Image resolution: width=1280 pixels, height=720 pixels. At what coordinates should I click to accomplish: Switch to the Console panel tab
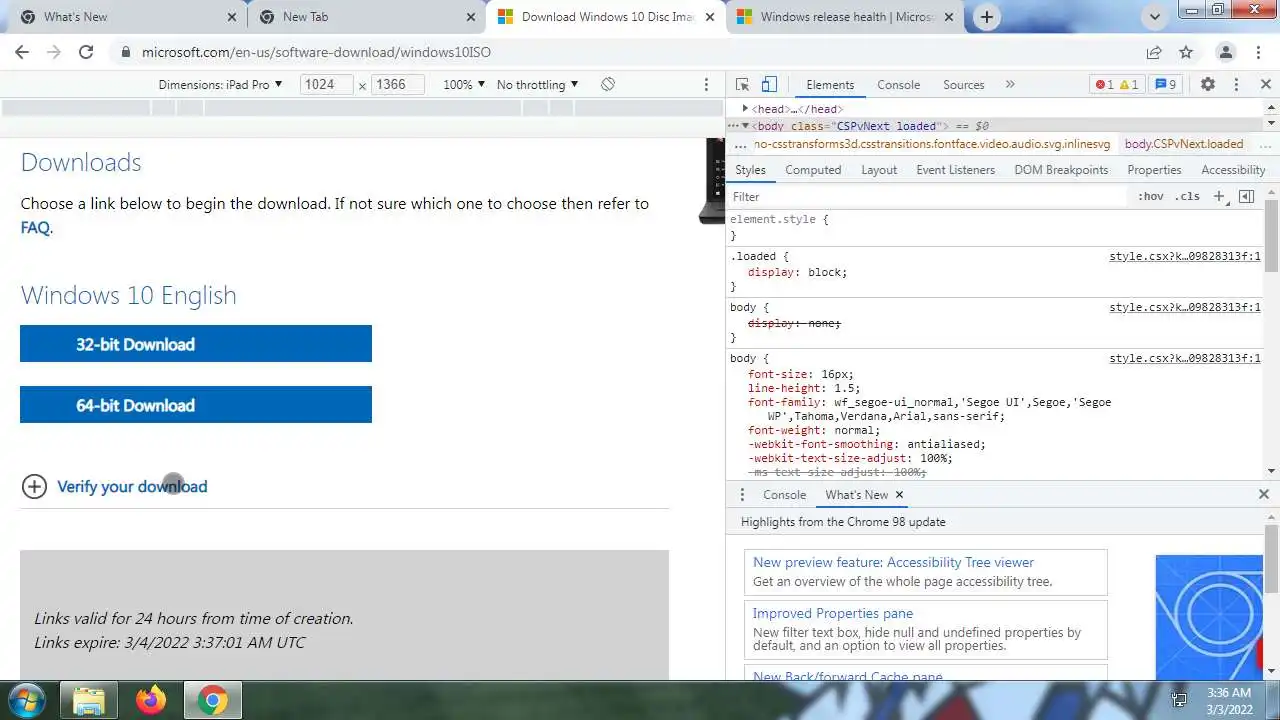pyautogui.click(x=898, y=85)
